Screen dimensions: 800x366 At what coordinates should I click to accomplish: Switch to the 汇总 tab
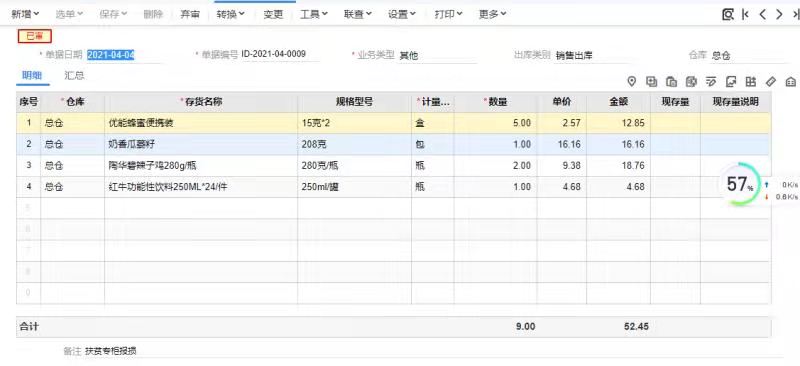pos(74,76)
